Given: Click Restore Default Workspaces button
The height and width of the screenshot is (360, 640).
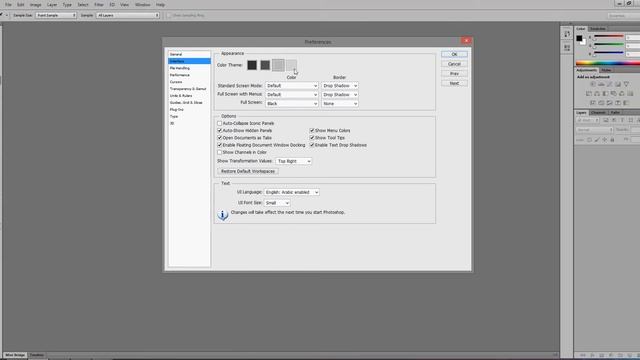Looking at the screenshot, I should [x=248, y=171].
